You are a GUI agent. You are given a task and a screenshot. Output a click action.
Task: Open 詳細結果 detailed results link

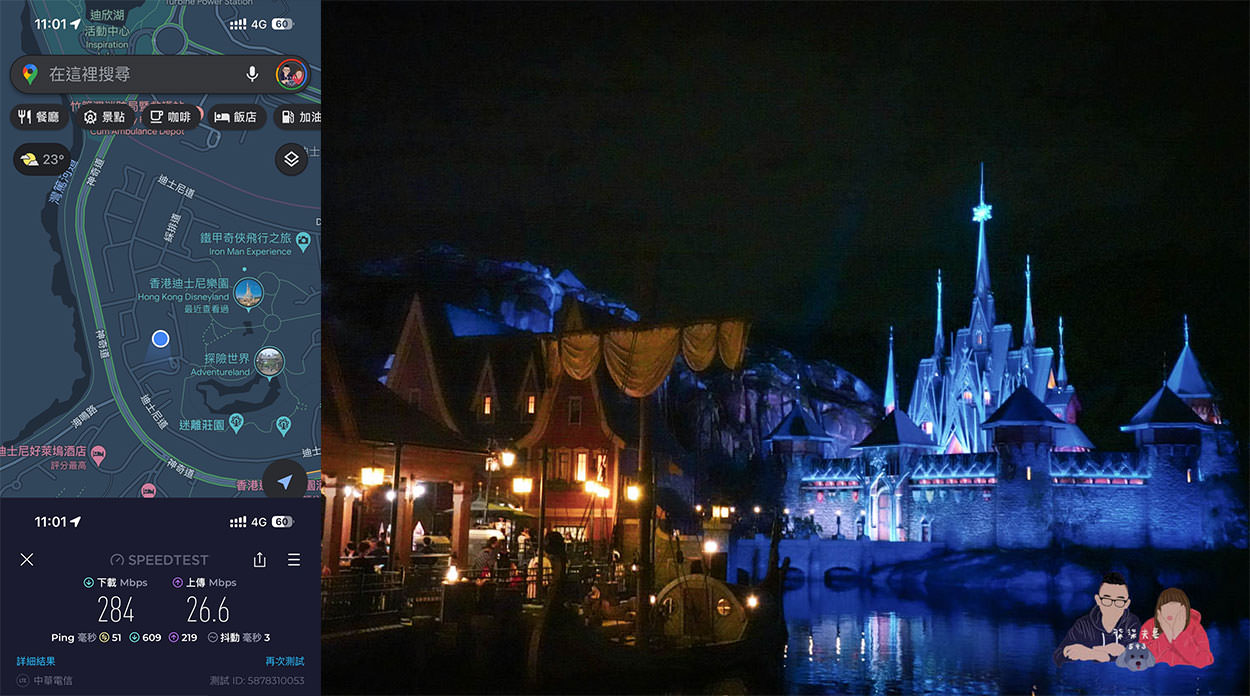coord(36,661)
